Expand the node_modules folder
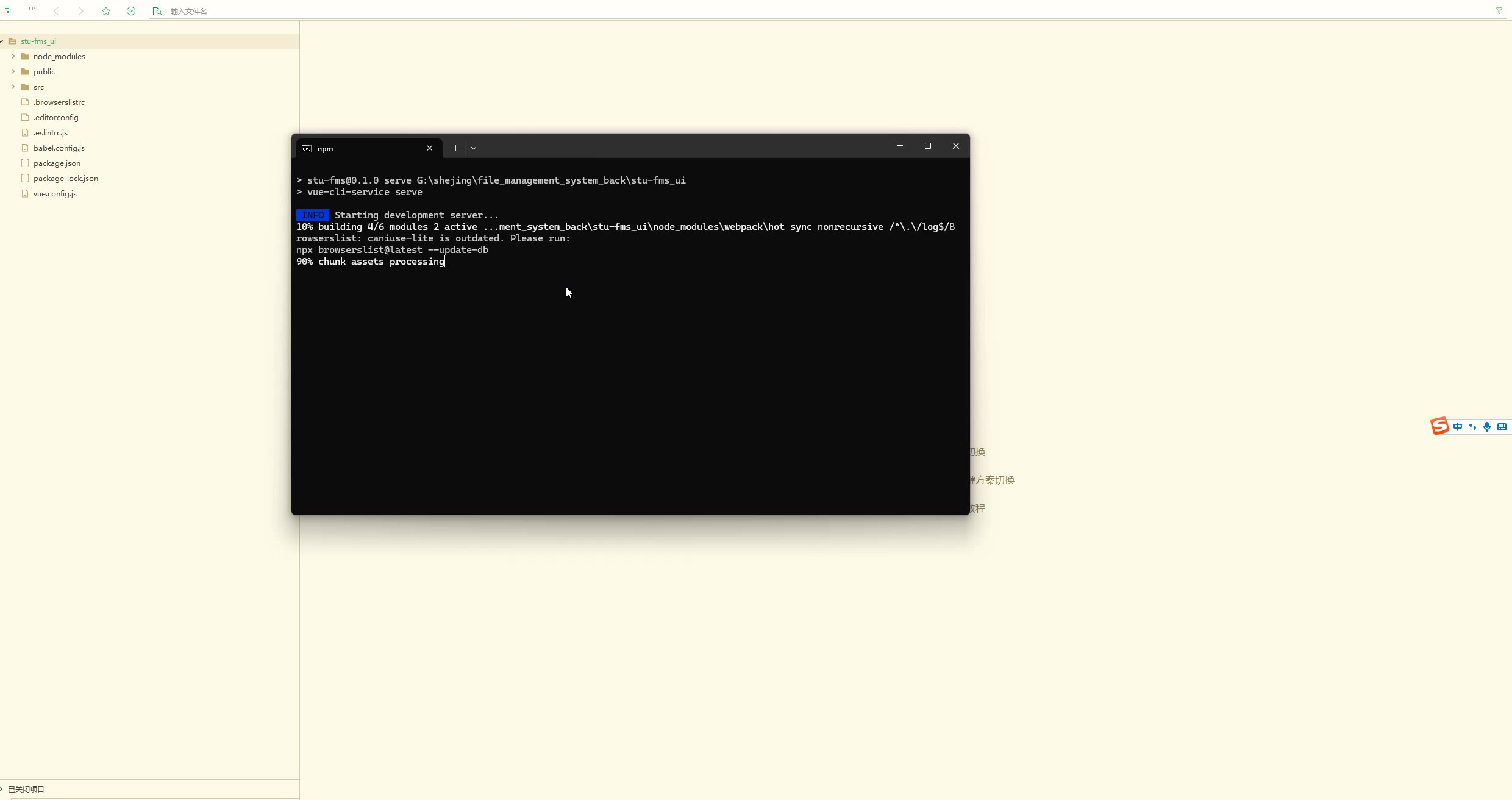The height and width of the screenshot is (800, 1512). pyautogui.click(x=13, y=56)
